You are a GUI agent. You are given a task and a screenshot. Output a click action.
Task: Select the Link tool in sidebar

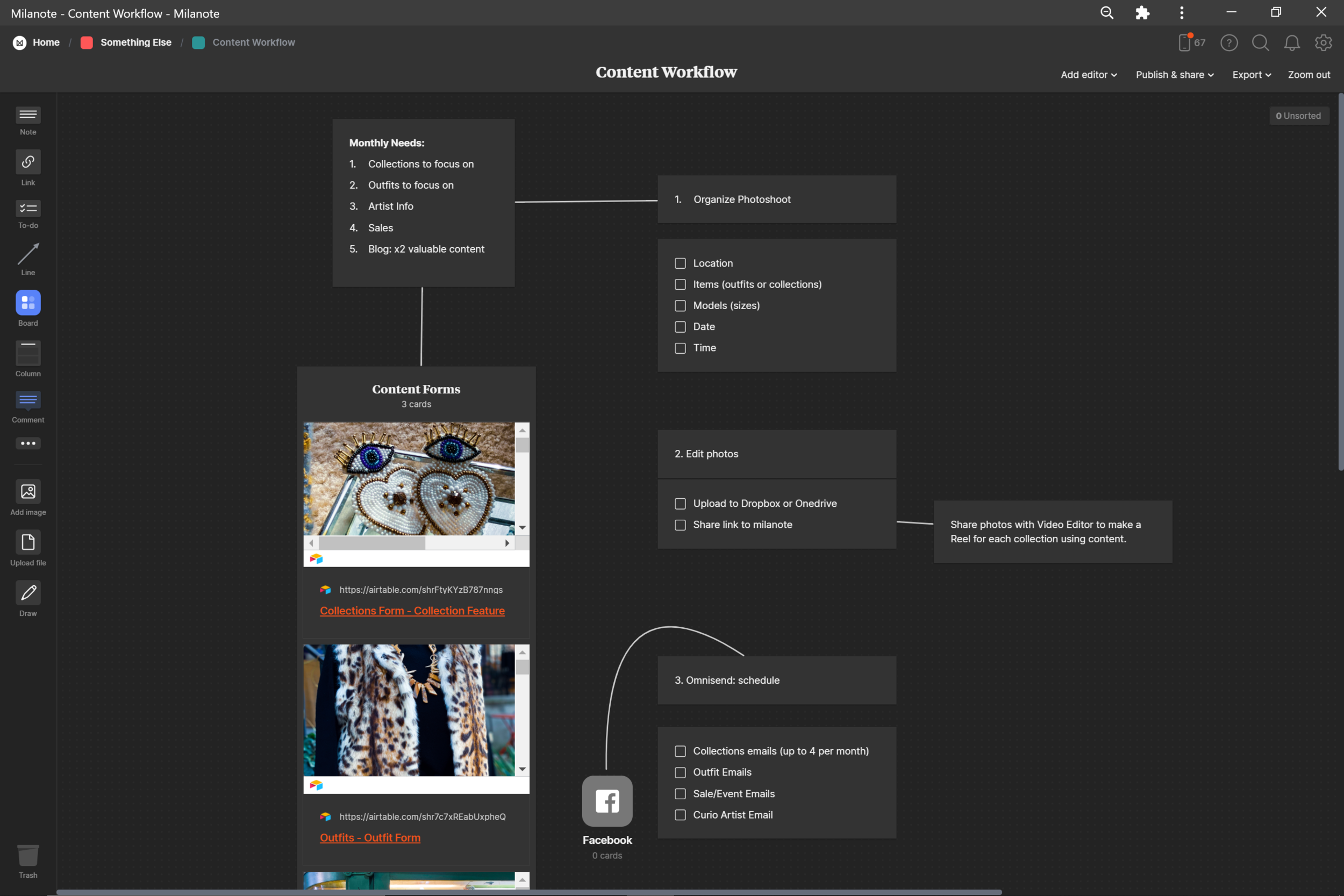[x=28, y=168]
